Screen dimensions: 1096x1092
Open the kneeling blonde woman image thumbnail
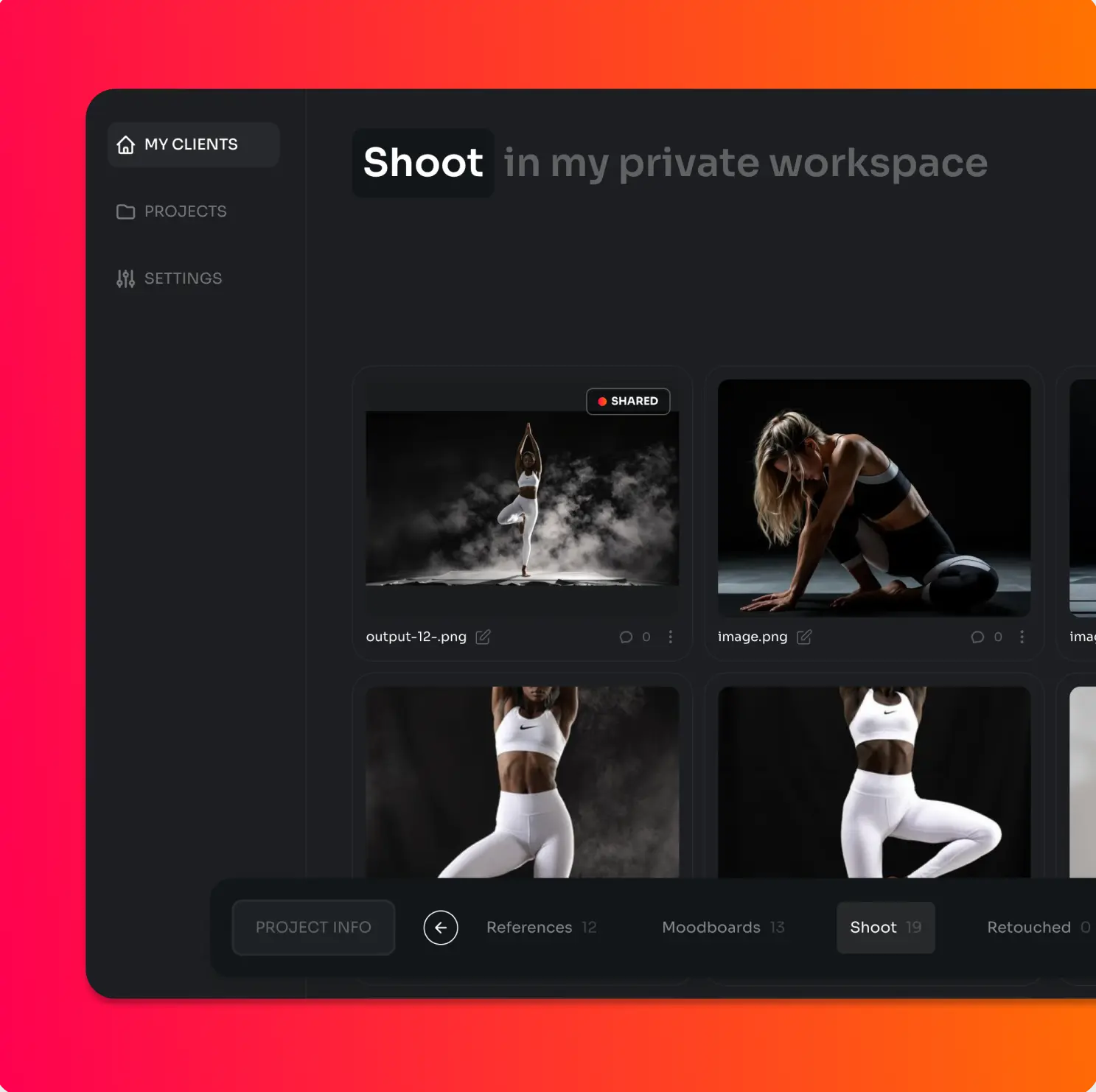pos(873,497)
